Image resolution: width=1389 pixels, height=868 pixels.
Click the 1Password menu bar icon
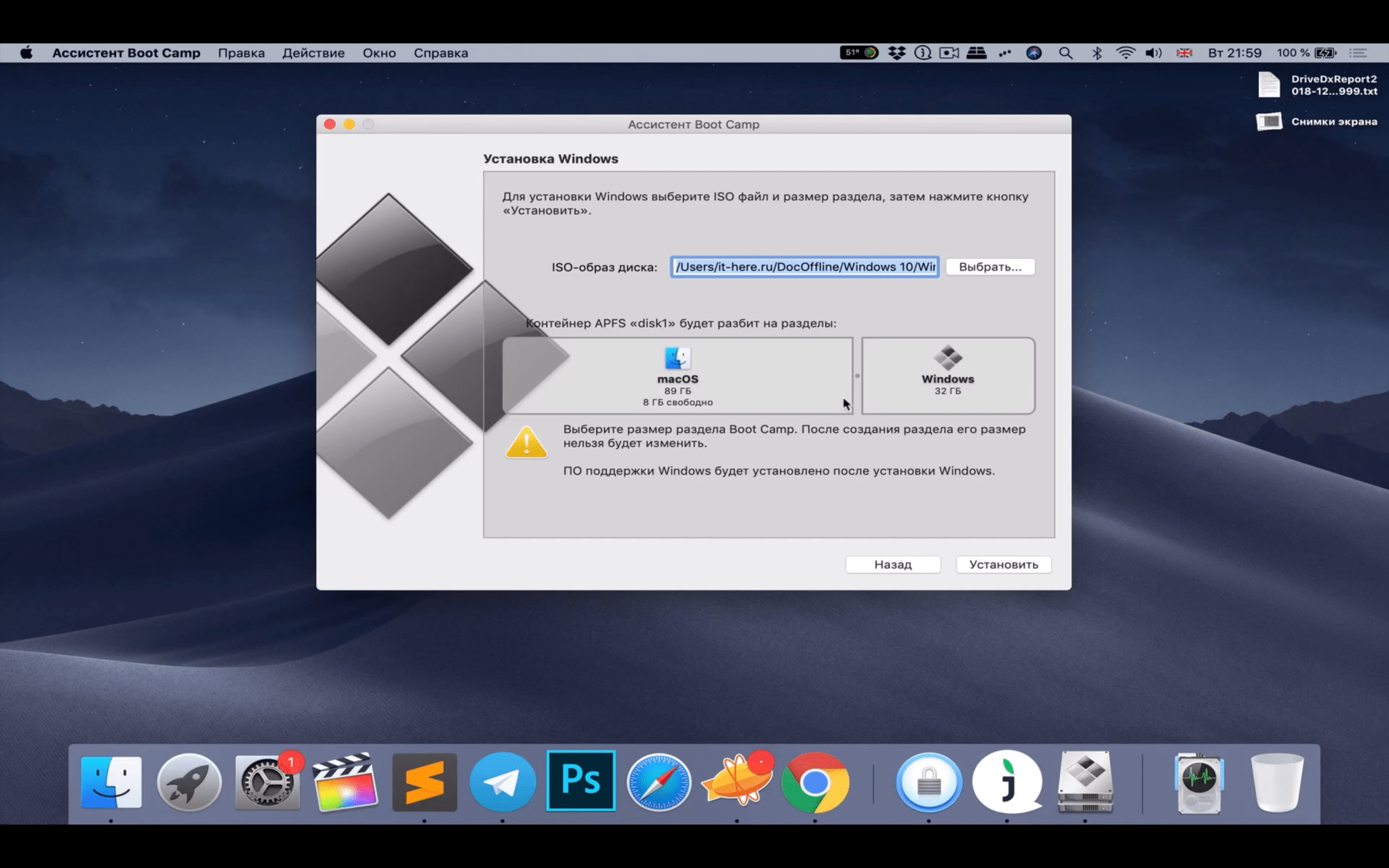(922, 53)
